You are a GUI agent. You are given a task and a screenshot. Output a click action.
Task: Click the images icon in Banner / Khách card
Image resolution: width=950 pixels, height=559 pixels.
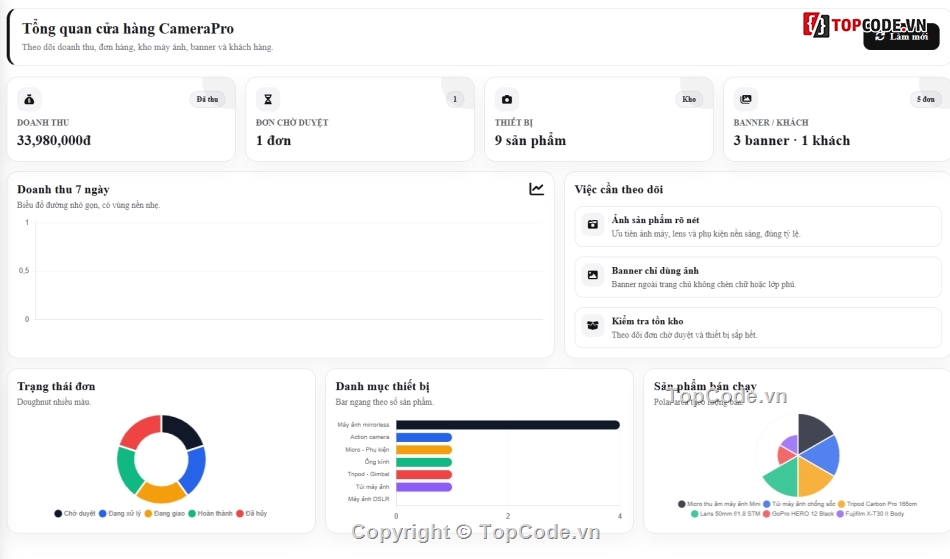tap(746, 99)
